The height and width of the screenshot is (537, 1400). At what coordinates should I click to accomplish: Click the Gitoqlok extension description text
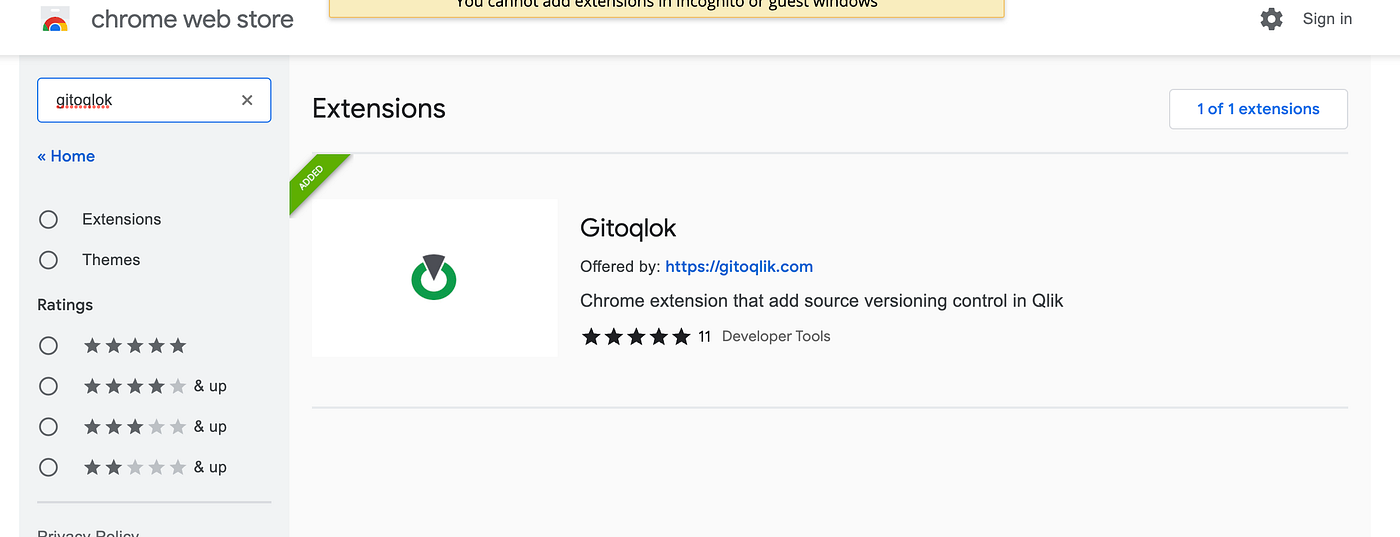click(x=822, y=301)
